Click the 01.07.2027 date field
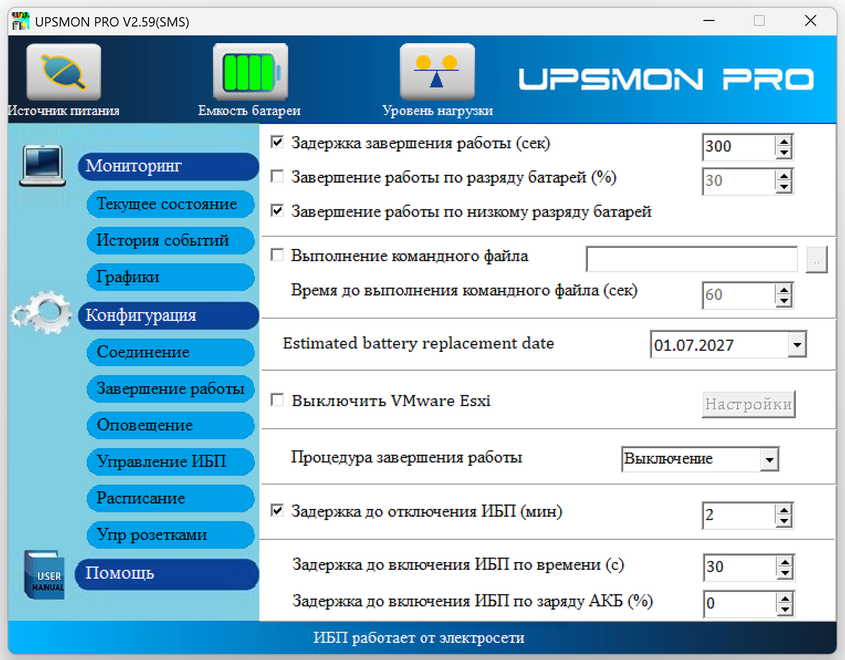Viewport: 845px width, 660px height. pos(719,345)
